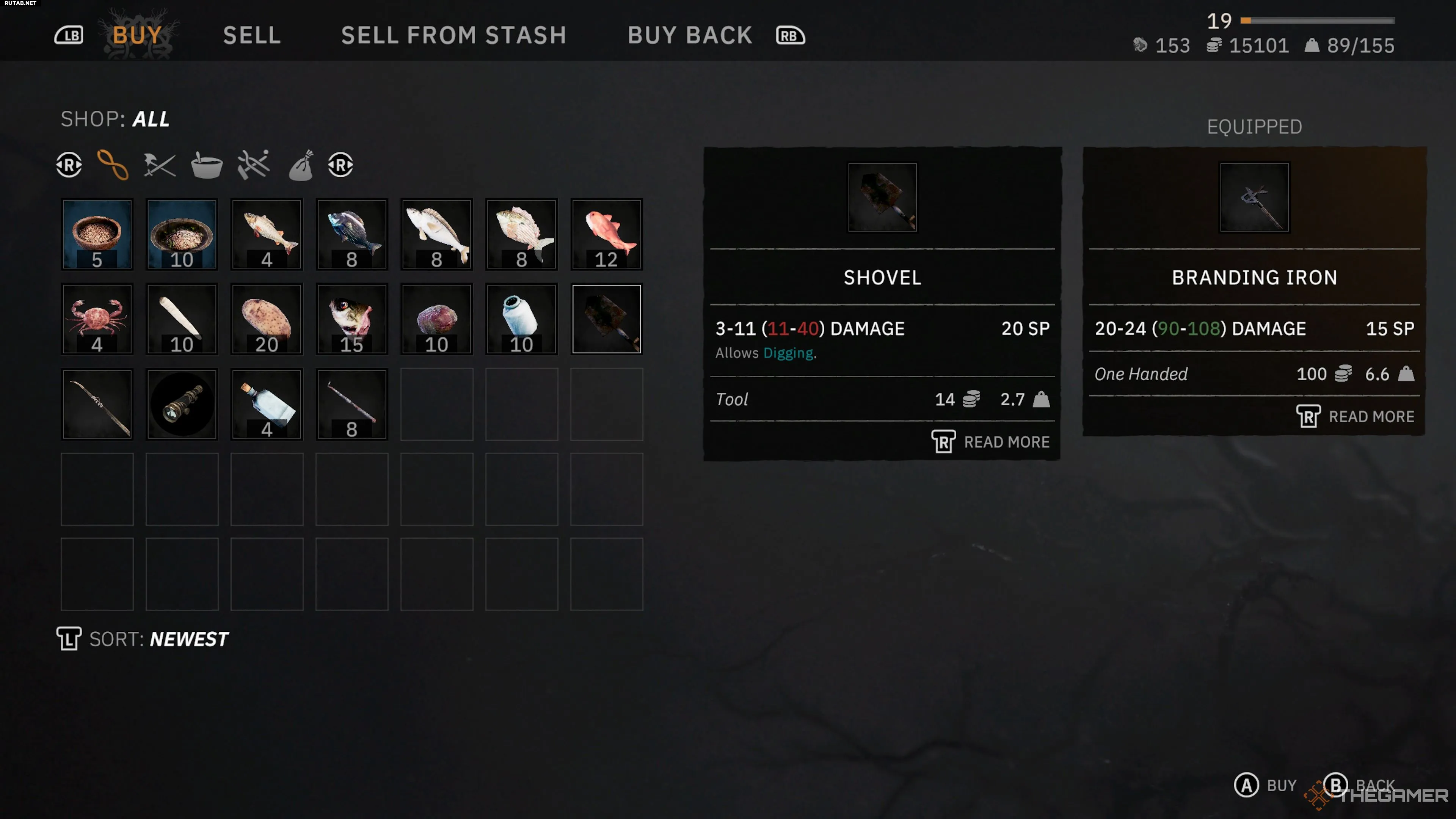Switch to the SELL tab
Image resolution: width=1456 pixels, height=819 pixels.
click(x=252, y=36)
